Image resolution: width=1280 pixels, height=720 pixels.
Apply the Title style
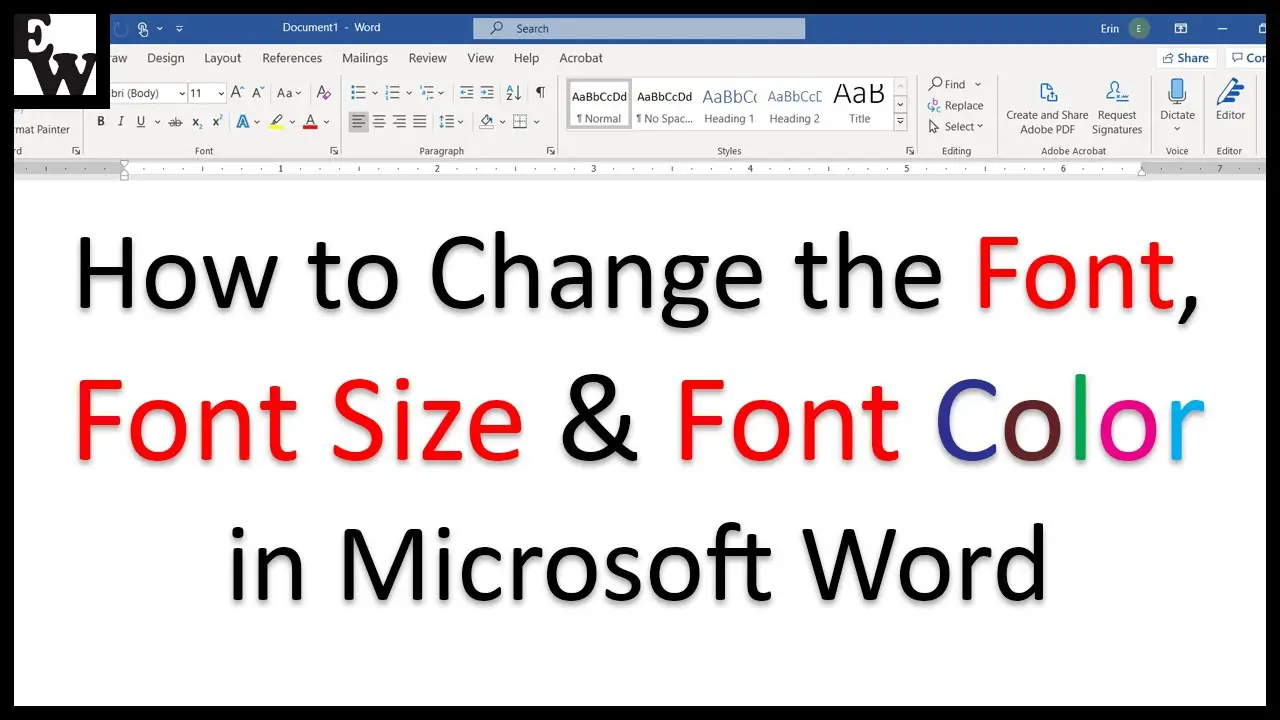860,104
